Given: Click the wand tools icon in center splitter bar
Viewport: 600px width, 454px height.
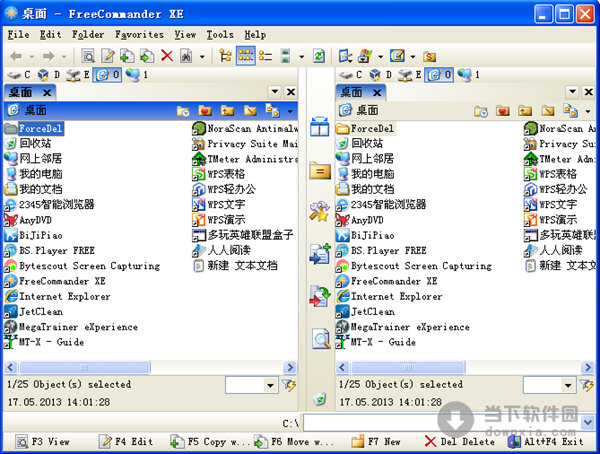Looking at the screenshot, I should click(320, 211).
